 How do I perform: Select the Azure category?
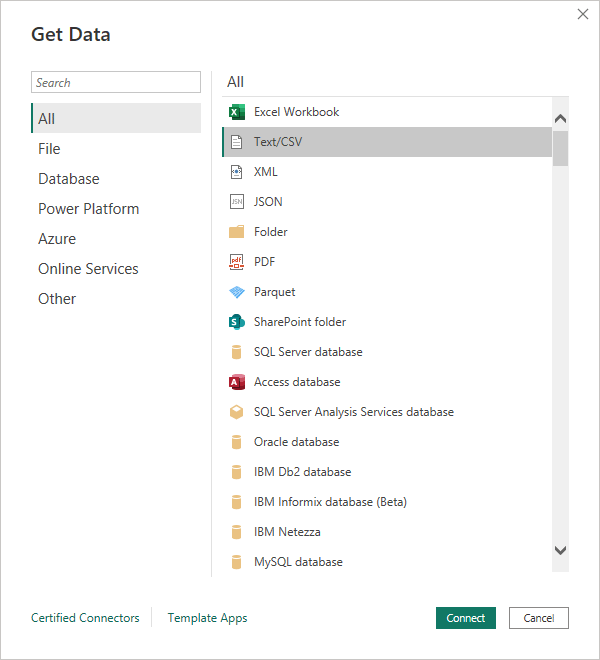coord(57,239)
